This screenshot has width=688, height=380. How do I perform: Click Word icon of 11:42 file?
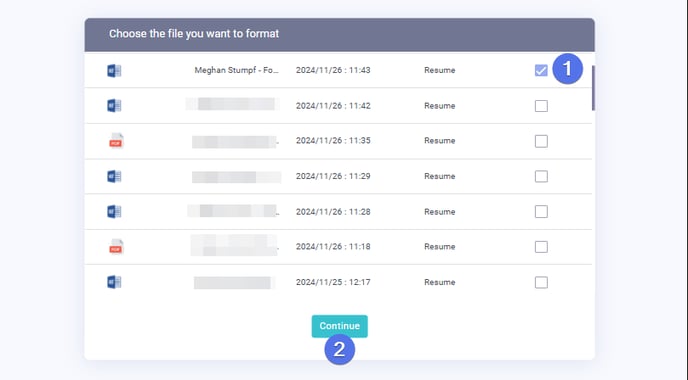pos(114,106)
